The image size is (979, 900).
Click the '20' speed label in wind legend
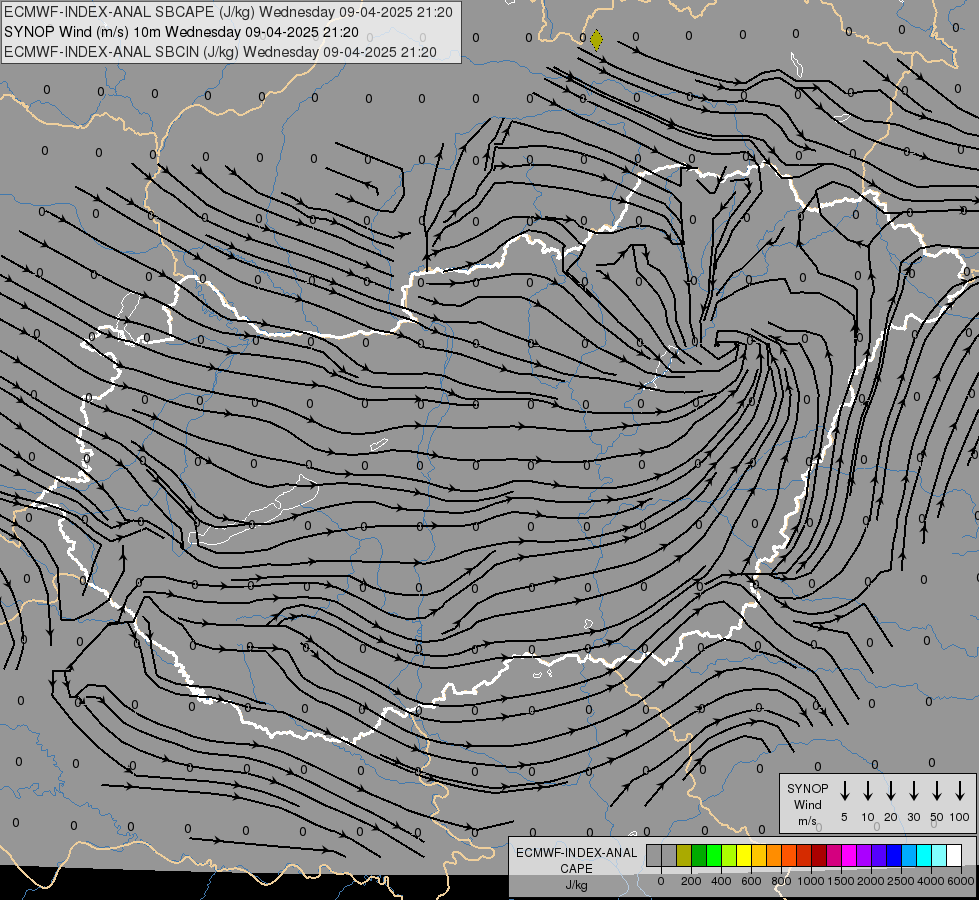(890, 817)
